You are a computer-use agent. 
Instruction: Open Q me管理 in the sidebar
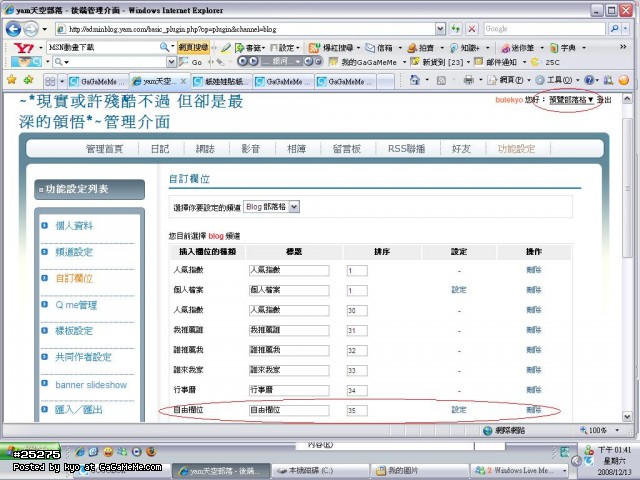point(76,305)
